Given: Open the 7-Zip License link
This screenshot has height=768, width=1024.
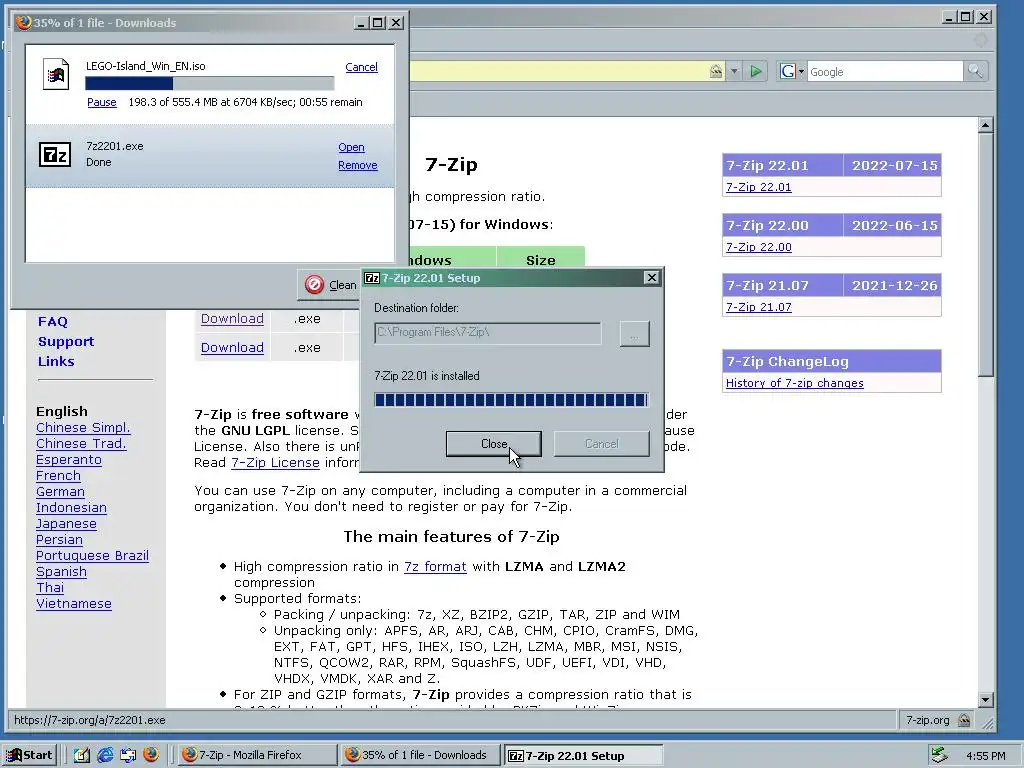Looking at the screenshot, I should (276, 463).
